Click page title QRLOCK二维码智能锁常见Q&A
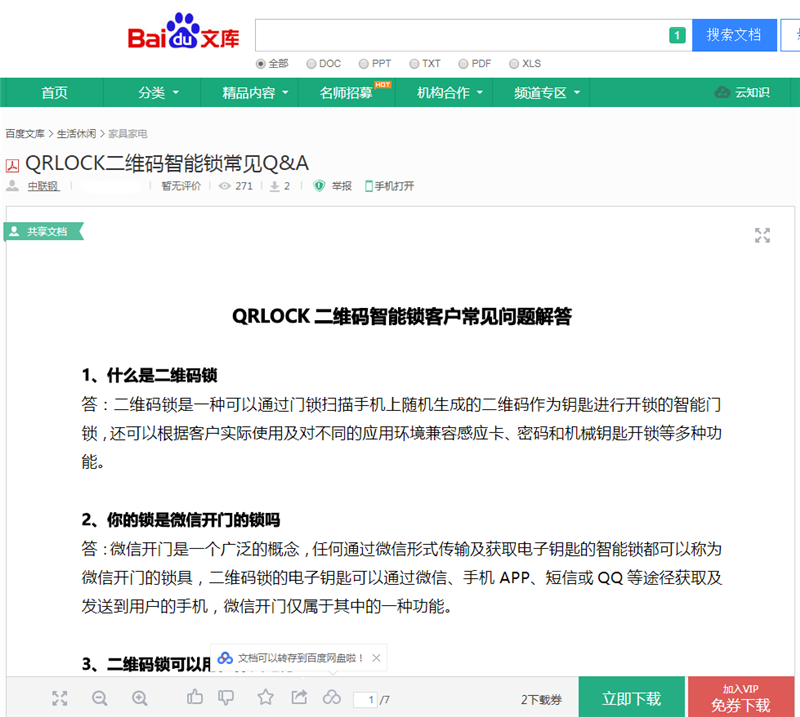Image resolution: width=800 pixels, height=717 pixels. (x=167, y=163)
